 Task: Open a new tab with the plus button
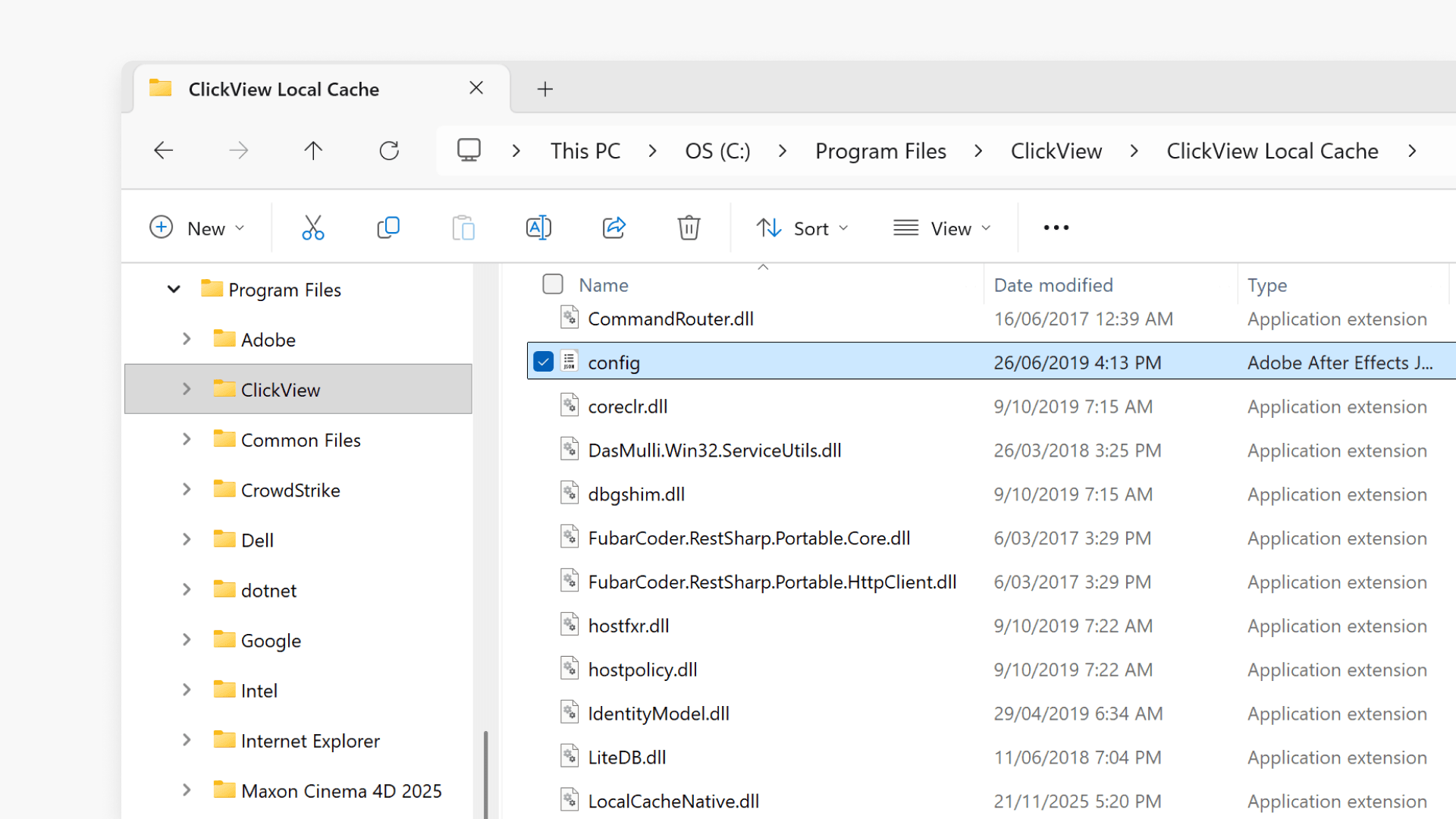click(x=544, y=89)
